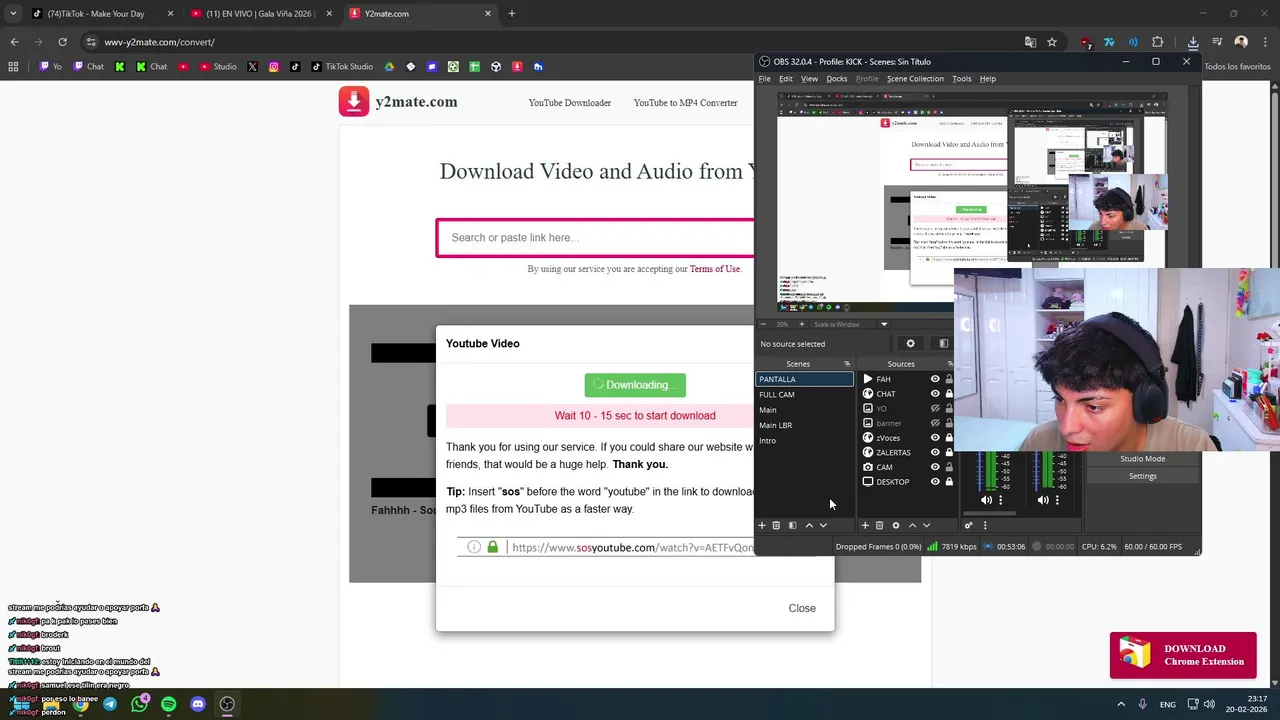Open Chrome media controls icon
1280x720 pixels.
(x=1217, y=42)
